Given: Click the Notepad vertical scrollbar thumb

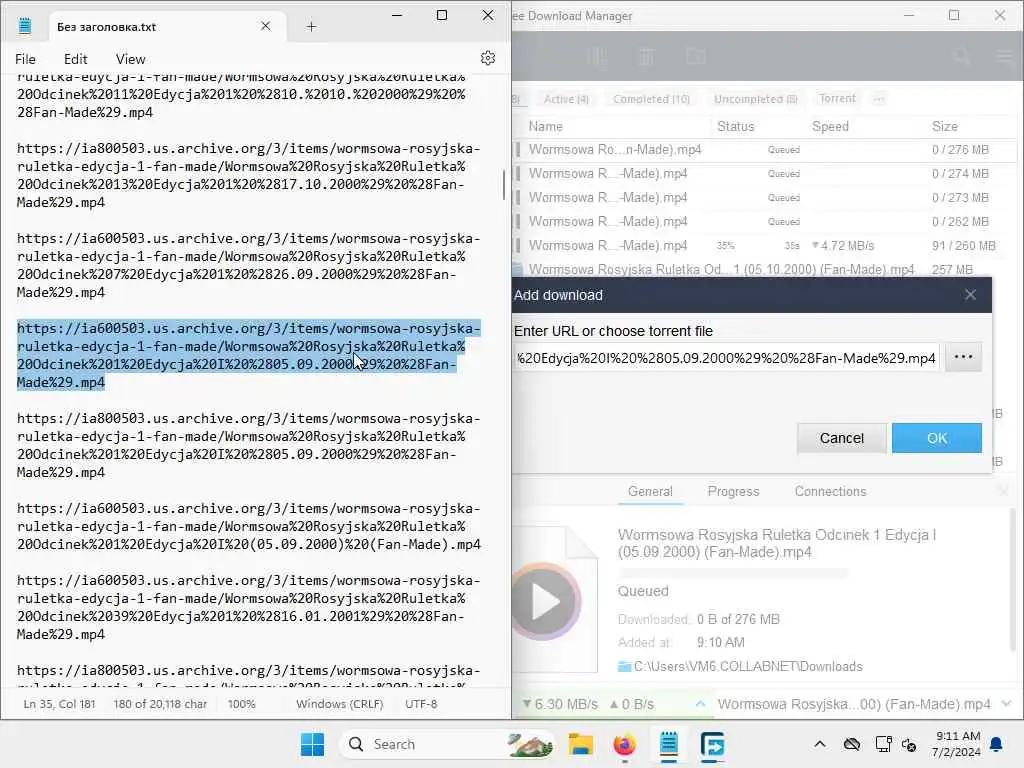Looking at the screenshot, I should pyautogui.click(x=504, y=185).
